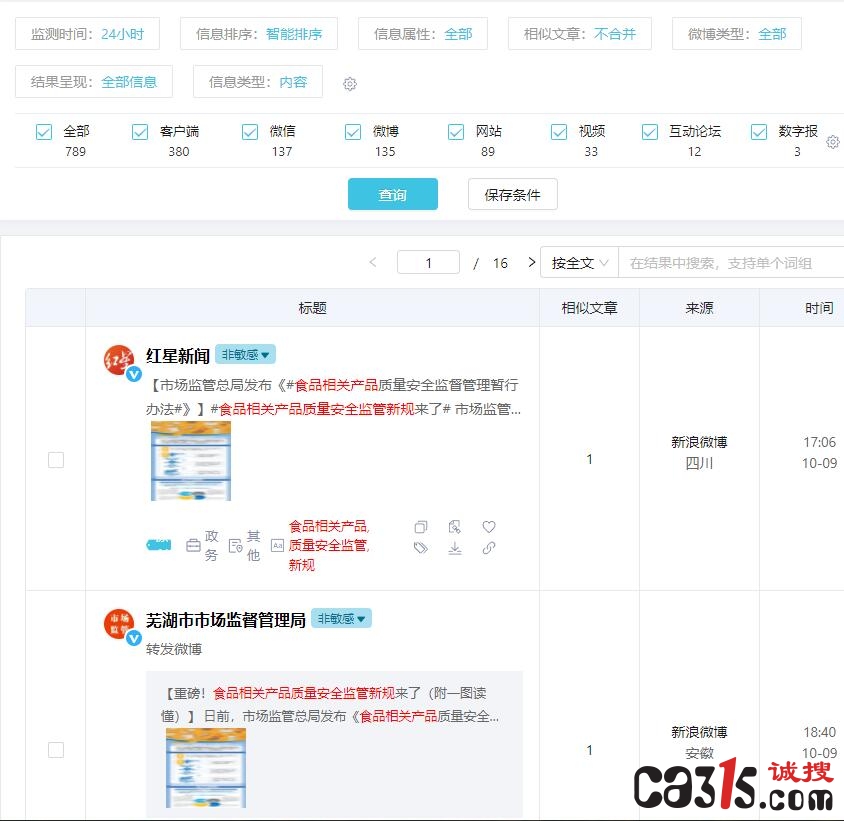The height and width of the screenshot is (821, 844).
Task: Click similar-article count 1 in 红星新闻 row
Action: pos(589,459)
